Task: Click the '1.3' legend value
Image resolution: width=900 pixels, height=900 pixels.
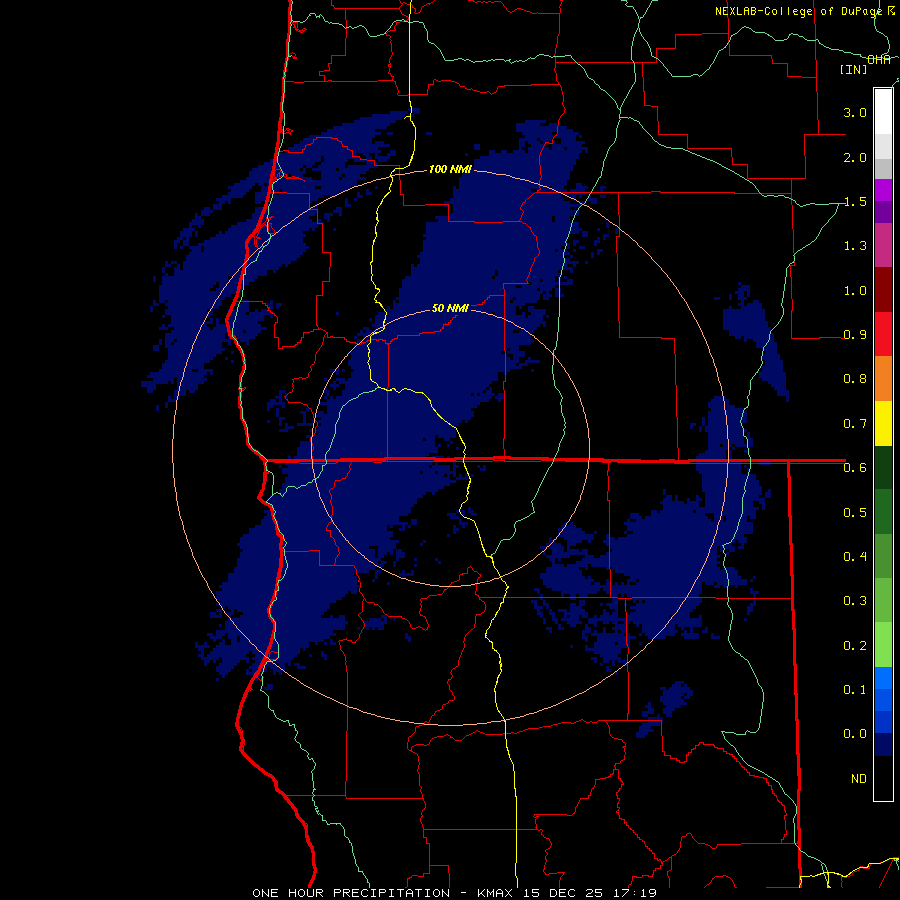Action: point(855,246)
